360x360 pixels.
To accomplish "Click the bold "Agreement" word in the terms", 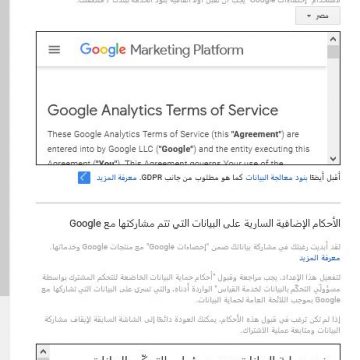I will click(256, 134).
